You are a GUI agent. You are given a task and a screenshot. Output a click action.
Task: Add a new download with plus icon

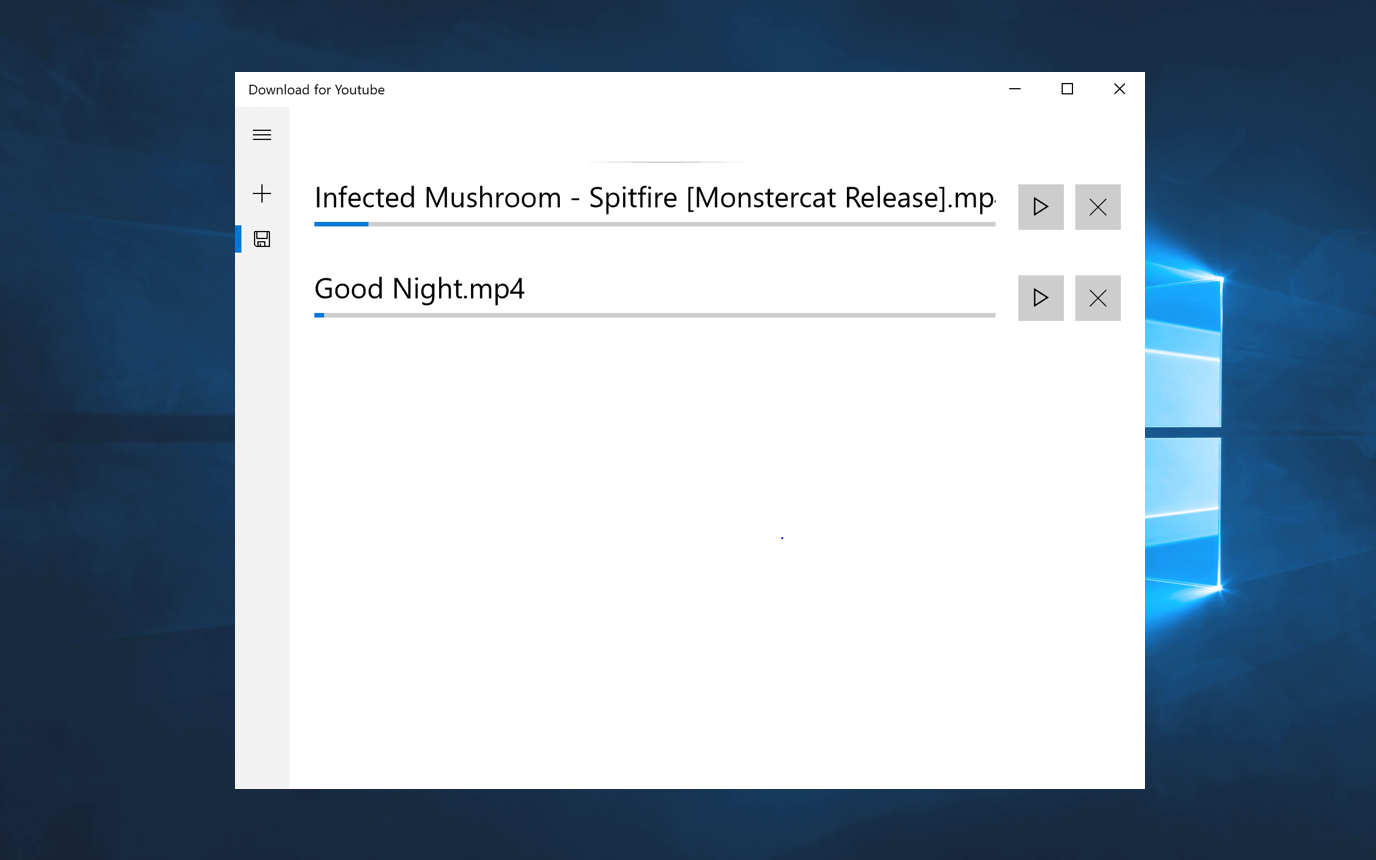pos(262,193)
